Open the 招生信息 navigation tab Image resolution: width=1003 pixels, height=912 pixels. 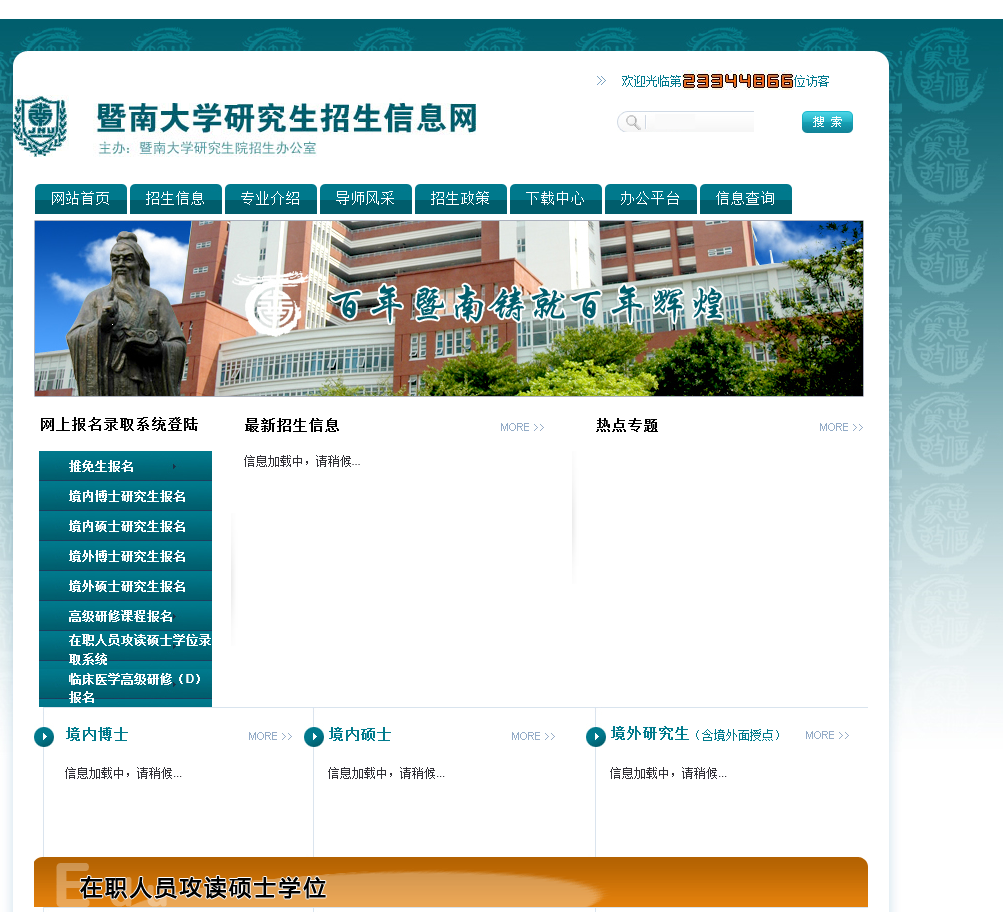pos(175,199)
